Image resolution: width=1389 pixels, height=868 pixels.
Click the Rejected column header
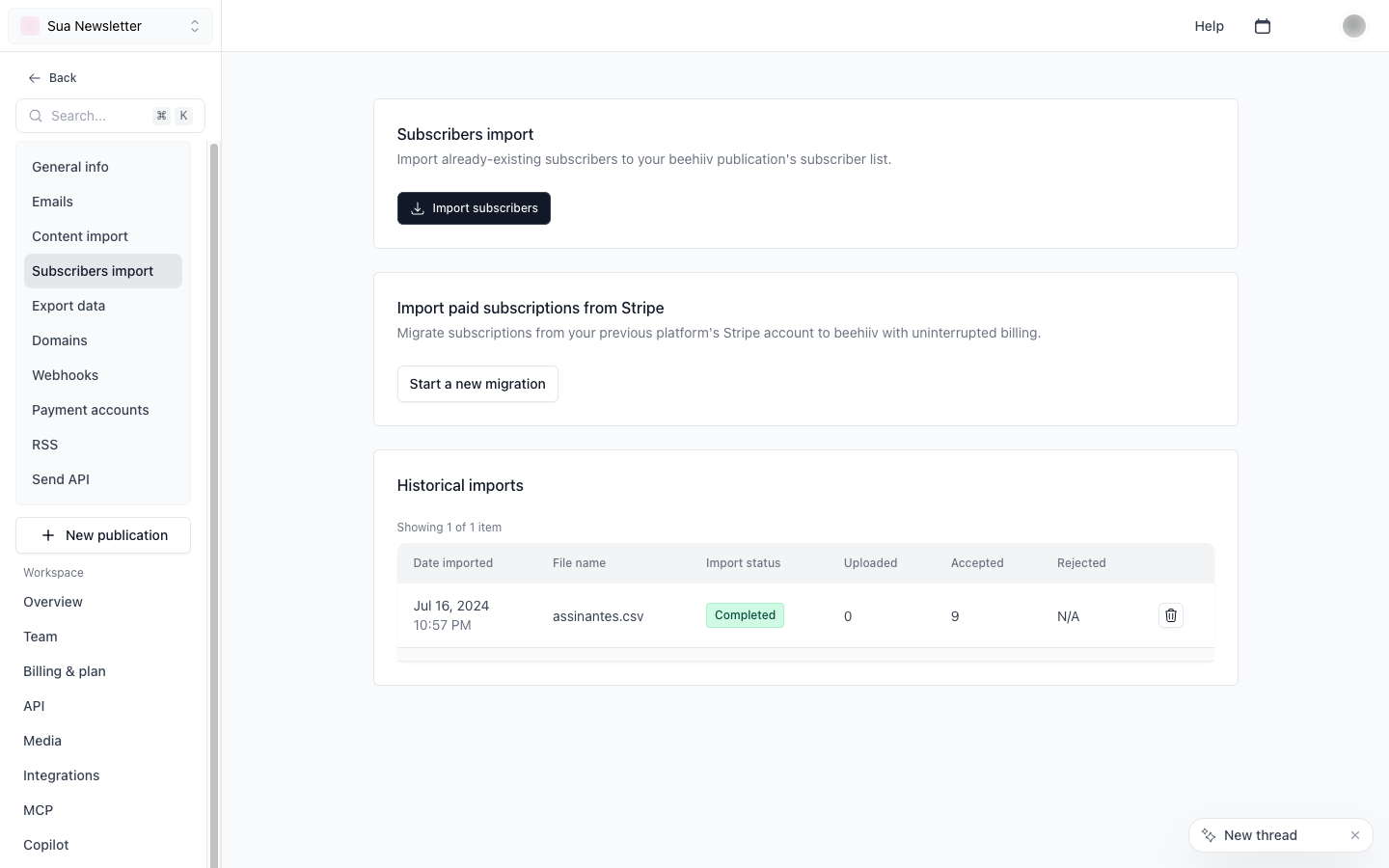click(x=1081, y=563)
